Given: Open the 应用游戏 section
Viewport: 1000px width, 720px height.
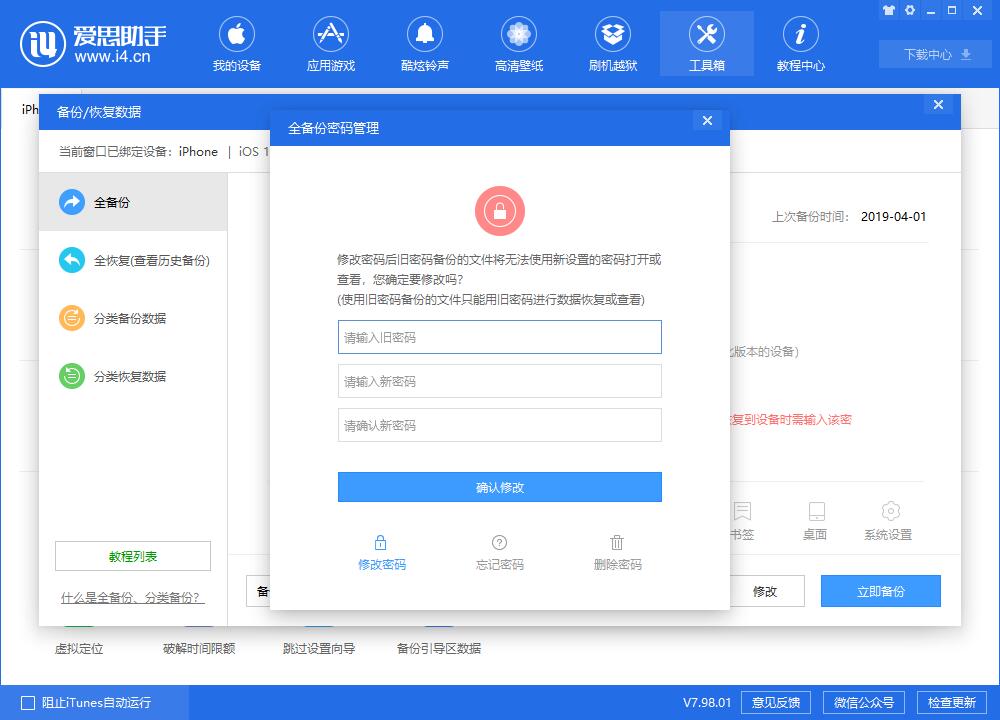Looking at the screenshot, I should [331, 43].
